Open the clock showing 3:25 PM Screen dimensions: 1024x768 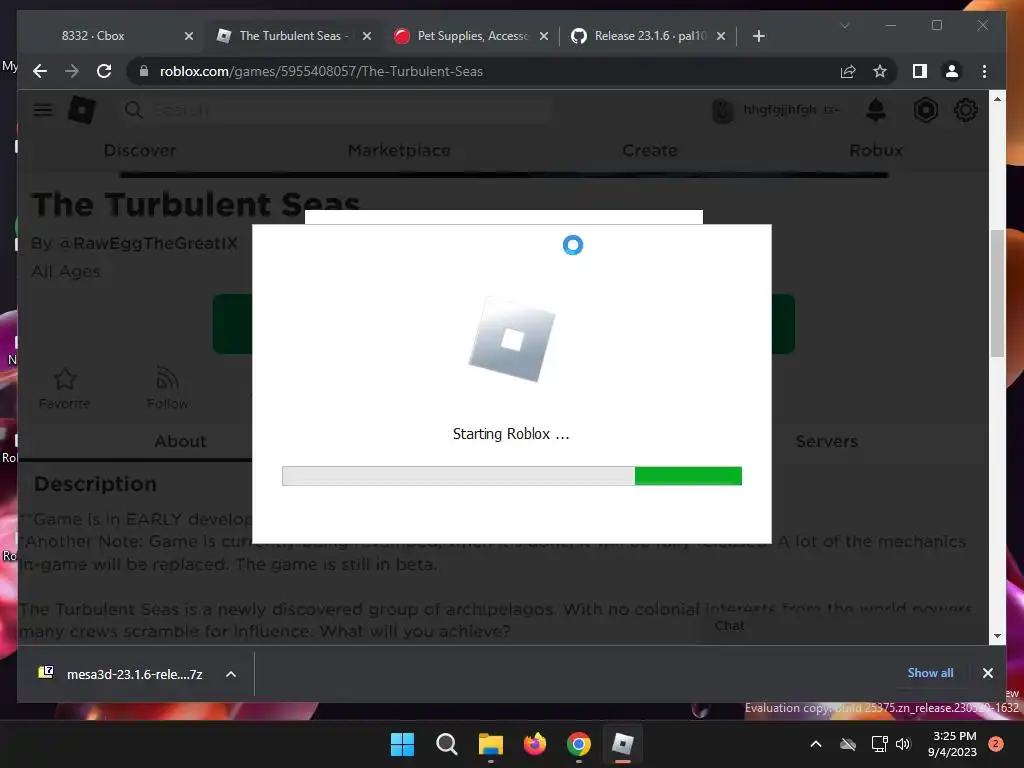coord(953,744)
